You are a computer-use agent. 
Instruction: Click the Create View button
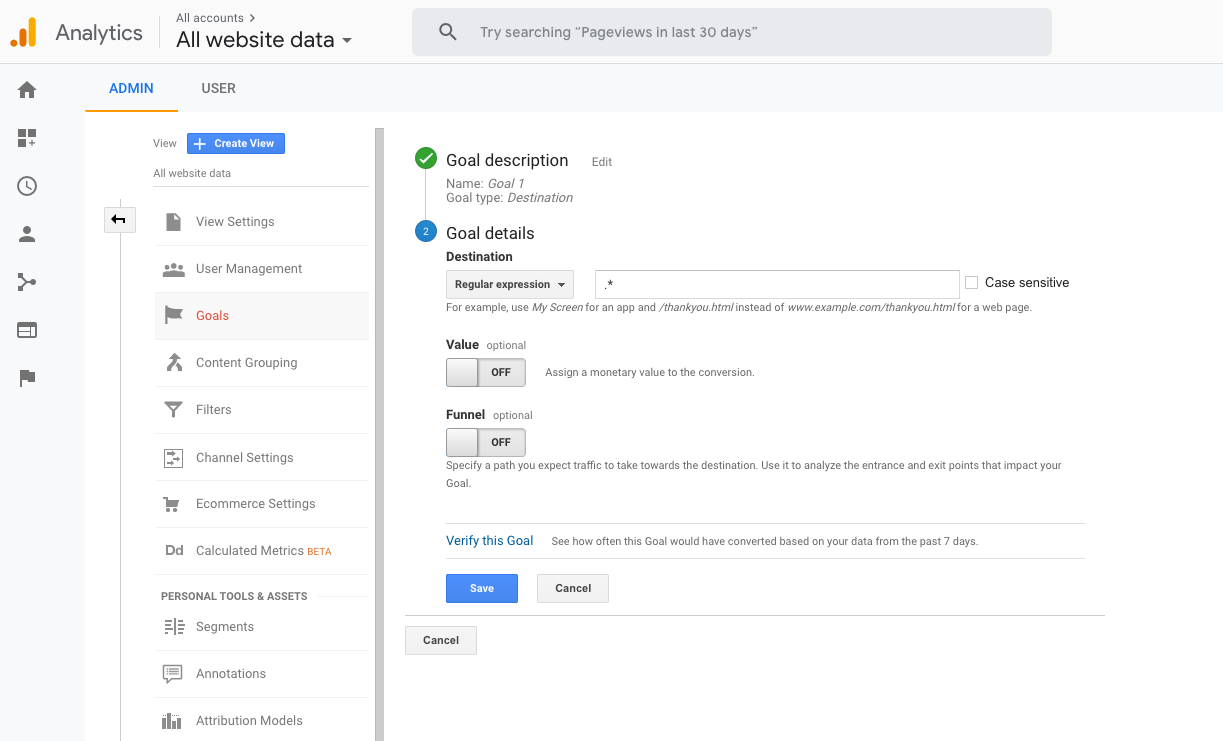(x=236, y=144)
